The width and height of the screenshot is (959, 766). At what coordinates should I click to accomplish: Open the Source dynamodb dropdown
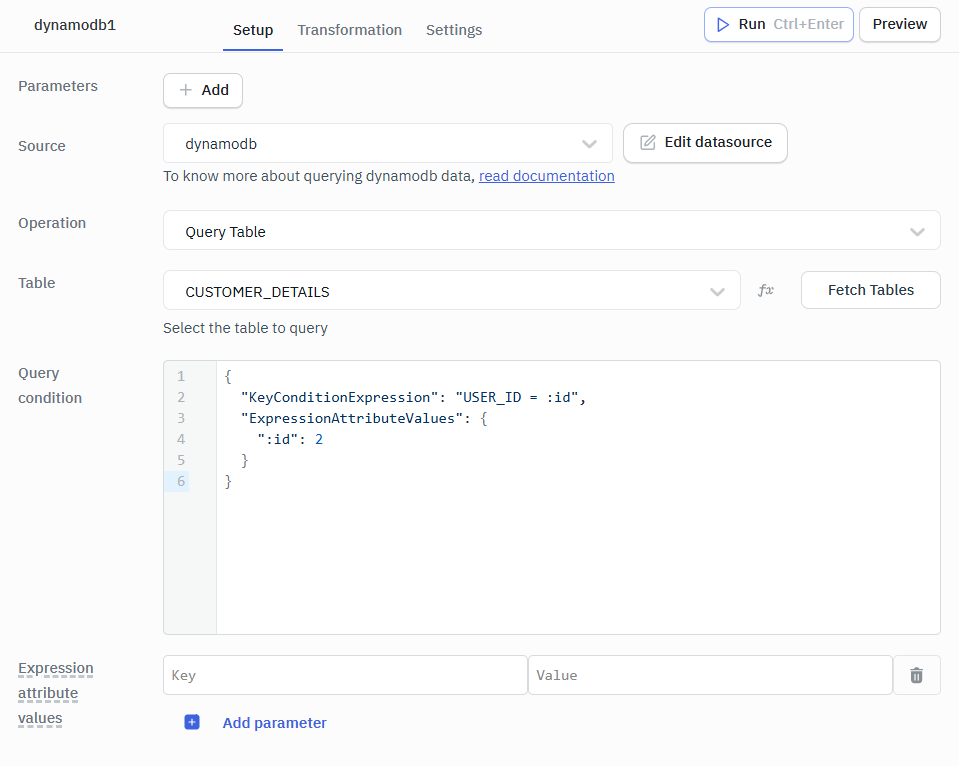coord(388,144)
